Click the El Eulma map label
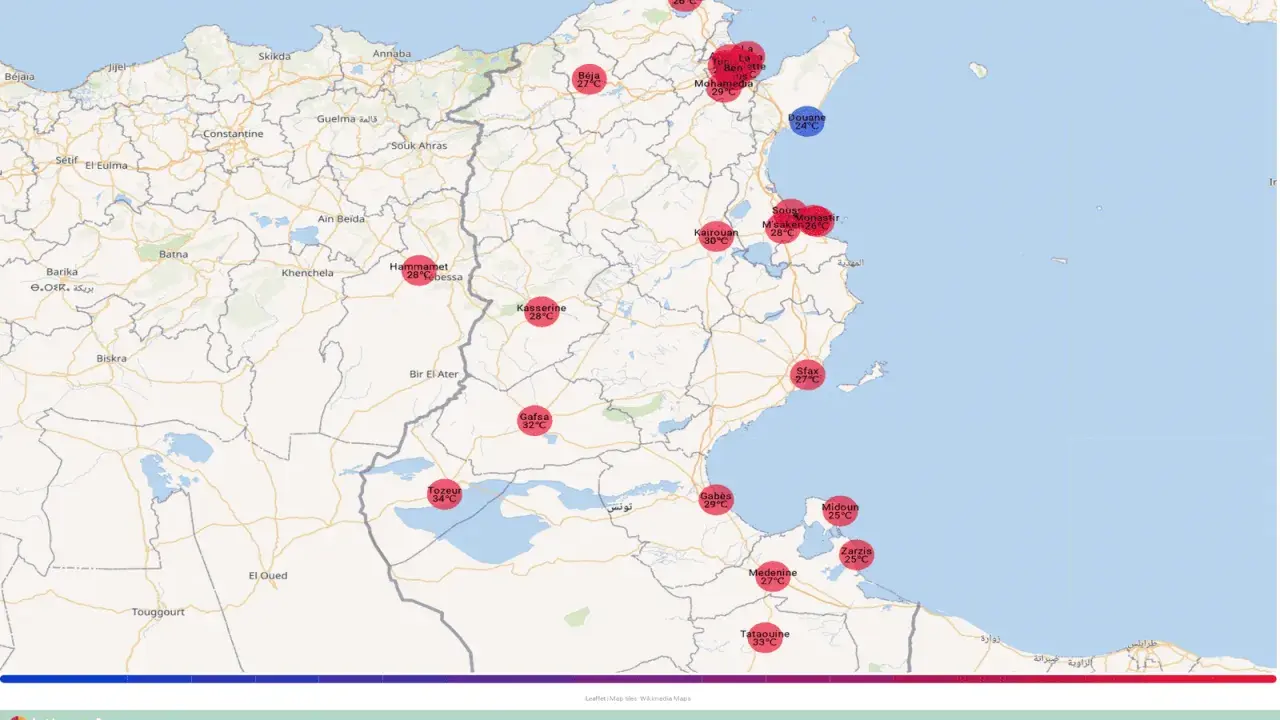1280x720 pixels. point(108,165)
